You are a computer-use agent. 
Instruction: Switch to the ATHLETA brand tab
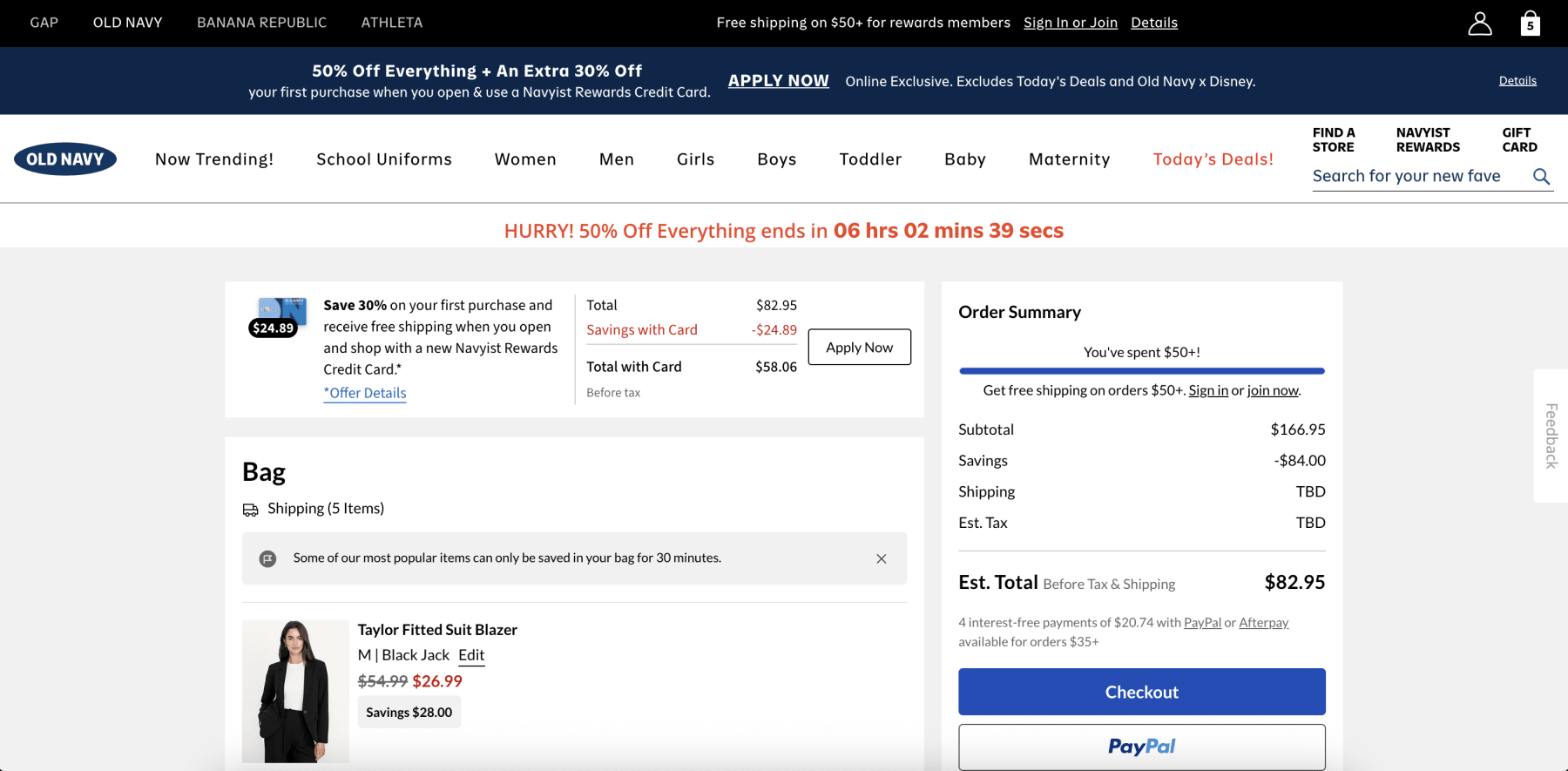(392, 23)
